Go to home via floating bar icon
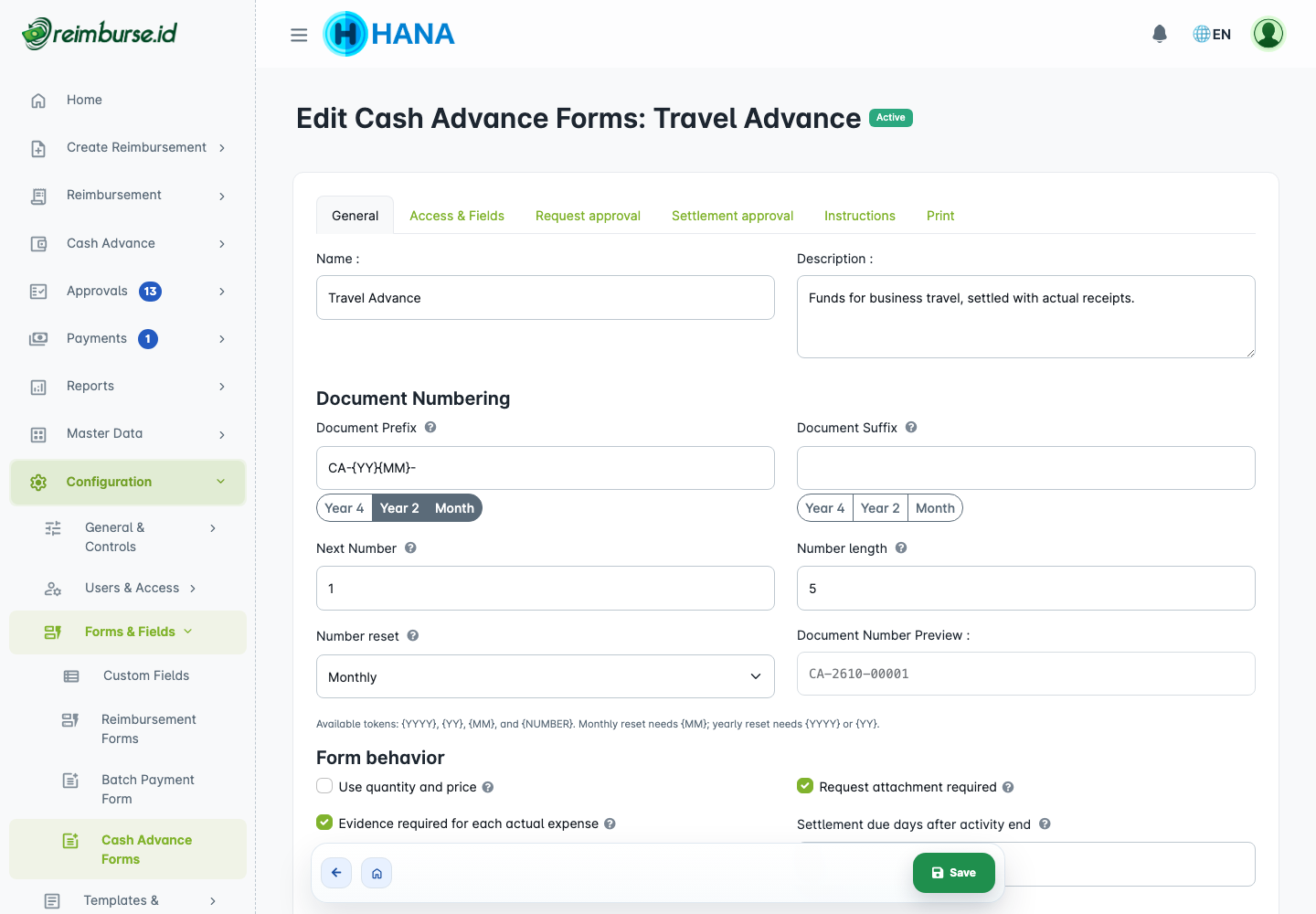Screen dimensions: 1316x914 (377, 873)
